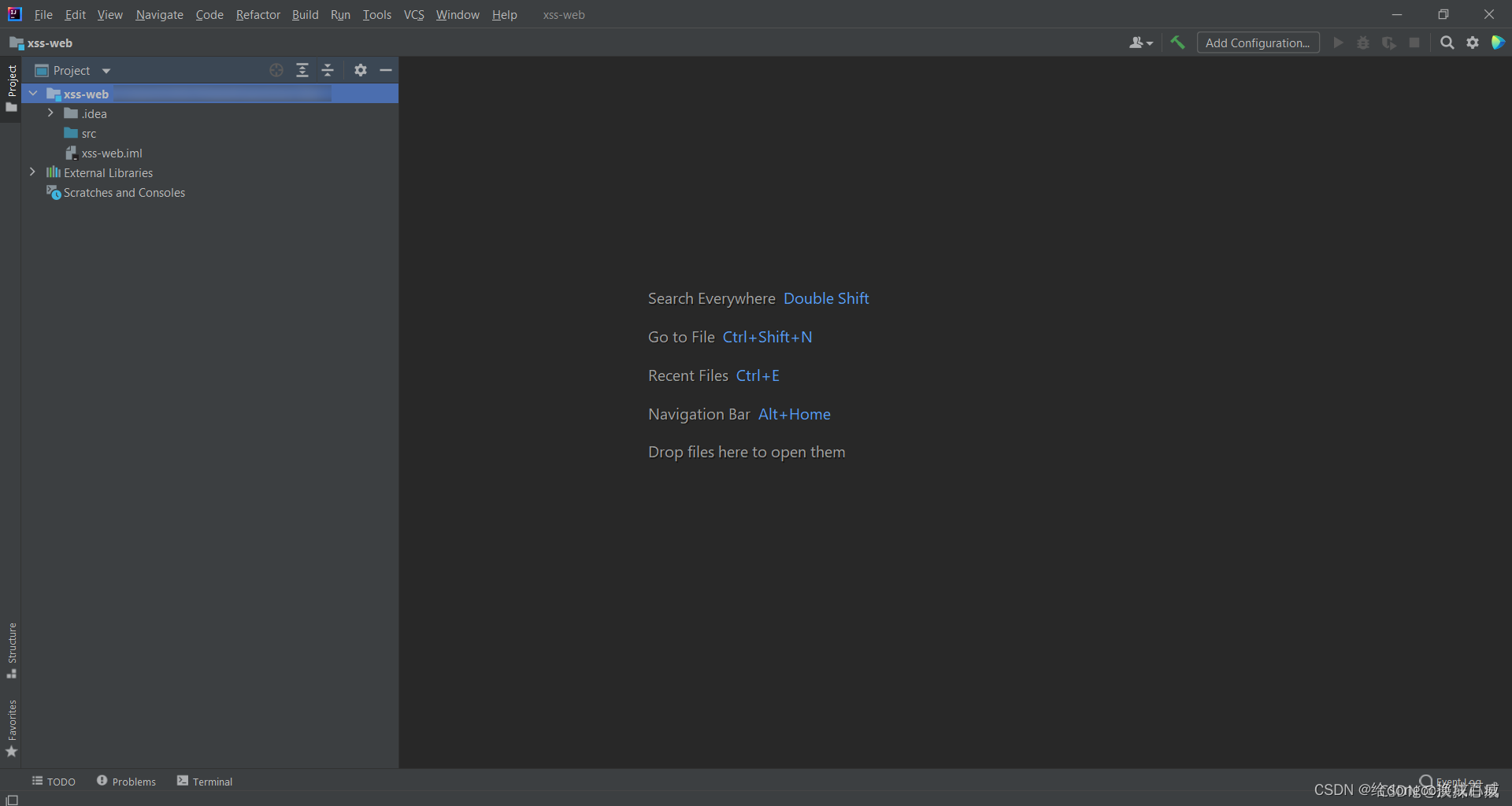Open the File menu

43,15
